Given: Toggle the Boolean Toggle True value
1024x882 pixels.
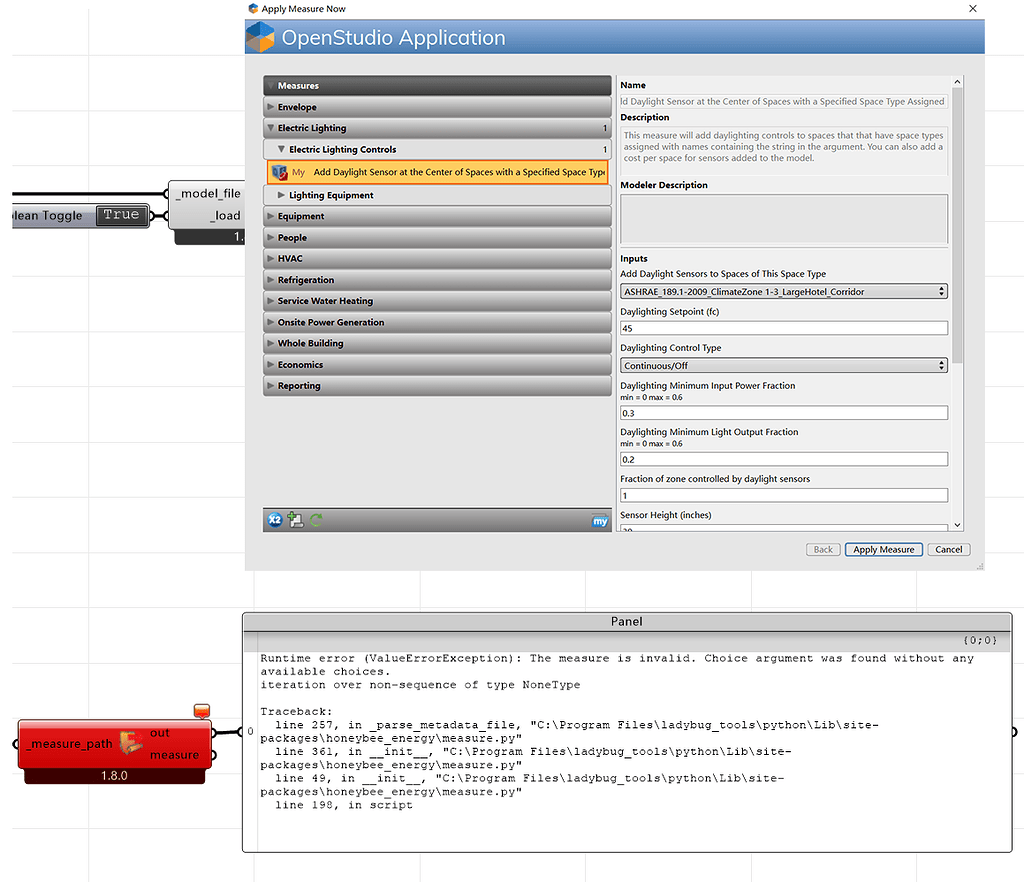Looking at the screenshot, I should pos(121,215).
